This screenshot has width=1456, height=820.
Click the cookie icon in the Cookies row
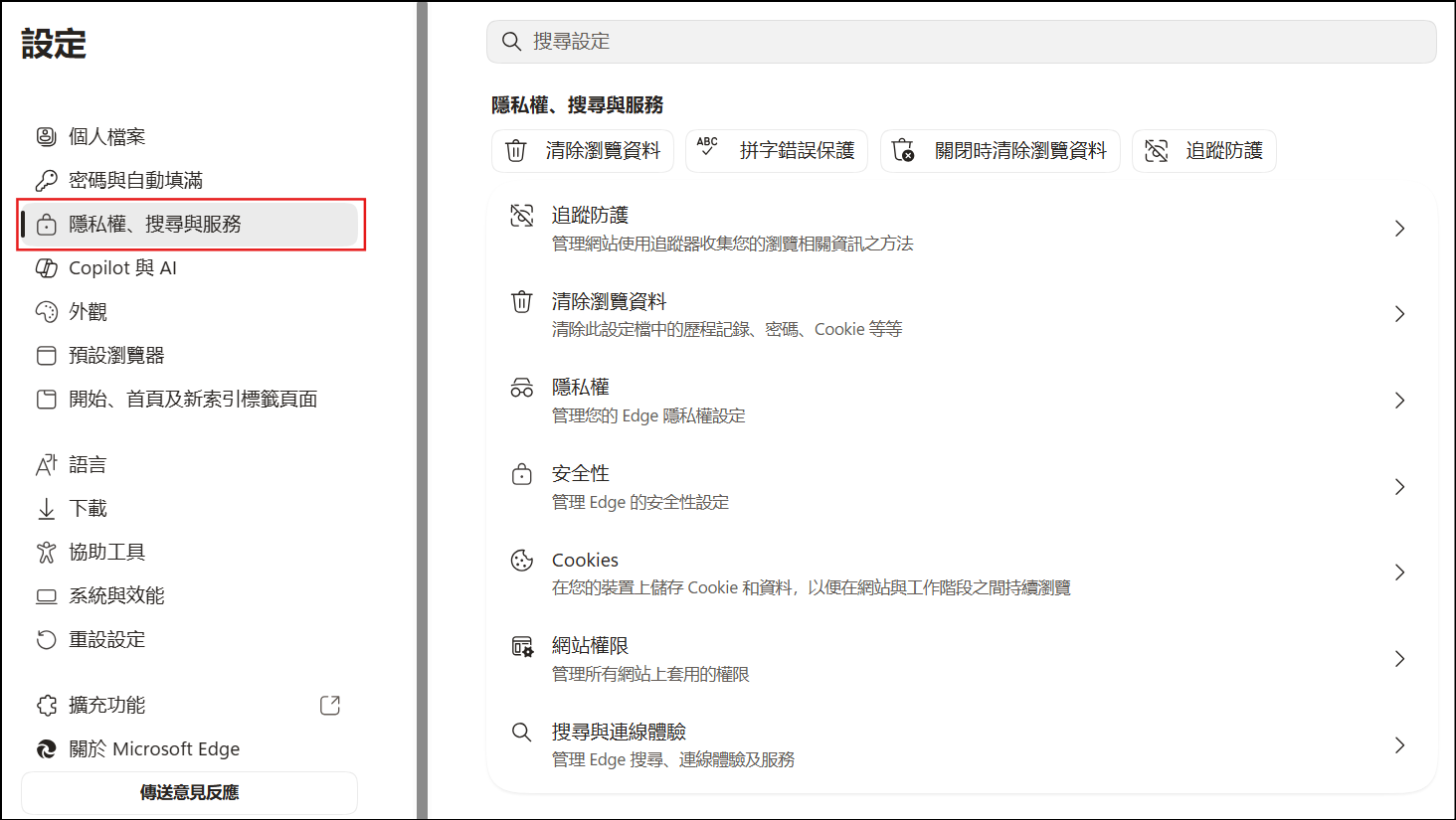(522, 561)
